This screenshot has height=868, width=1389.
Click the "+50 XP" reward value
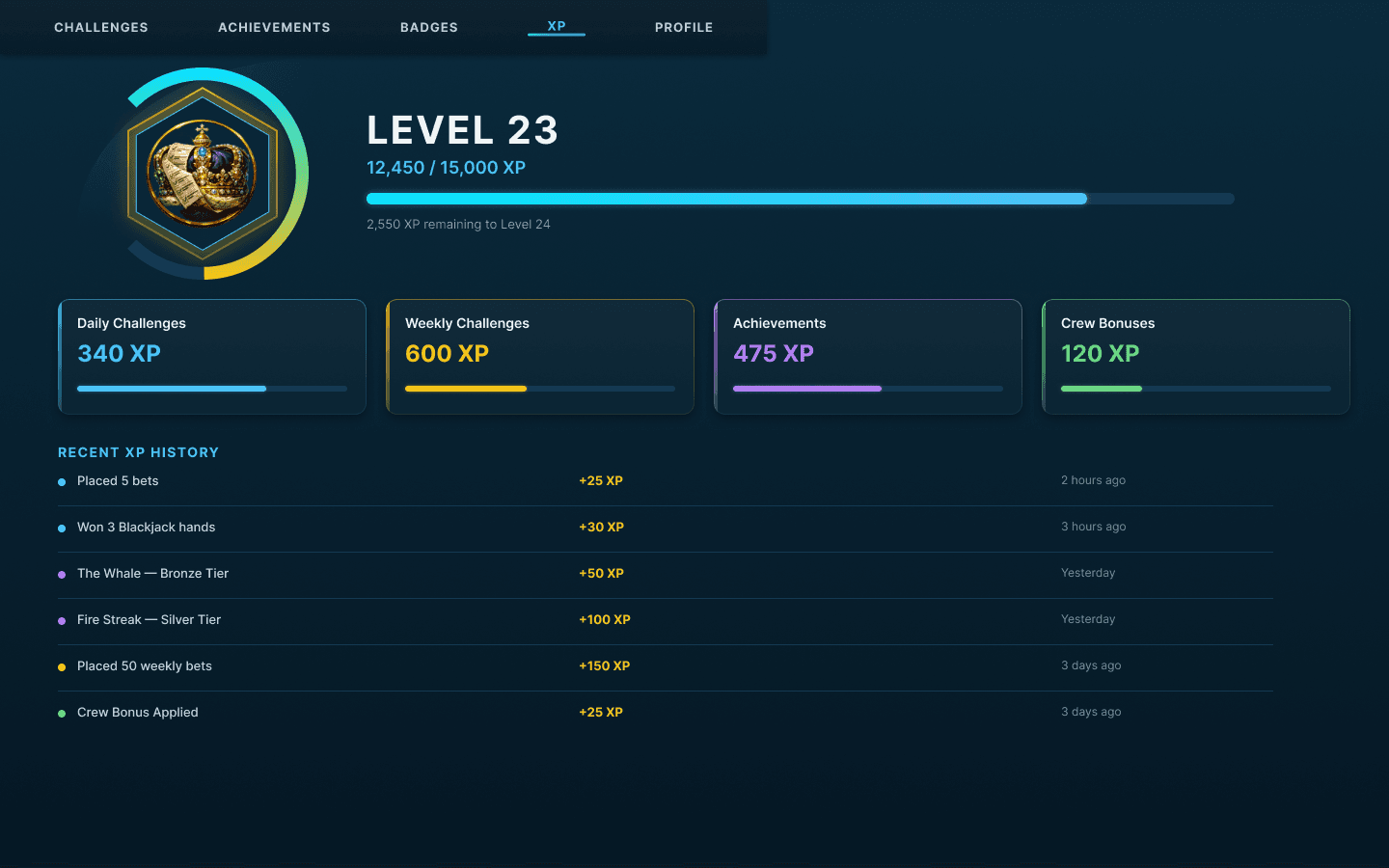602,573
